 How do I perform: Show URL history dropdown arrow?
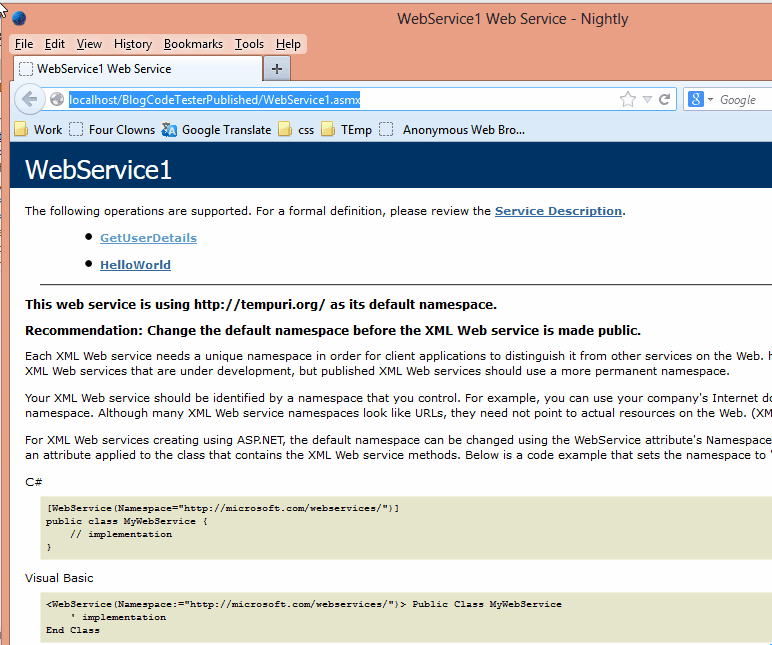647,100
